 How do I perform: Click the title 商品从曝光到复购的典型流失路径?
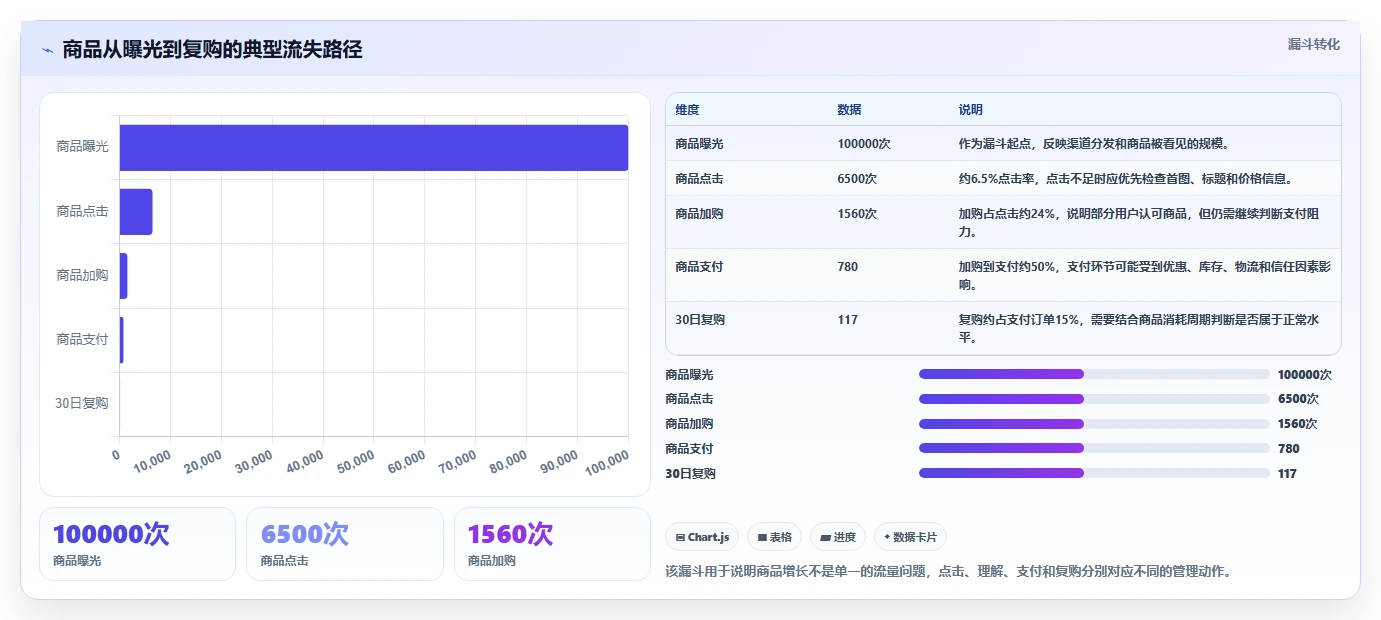click(x=212, y=50)
